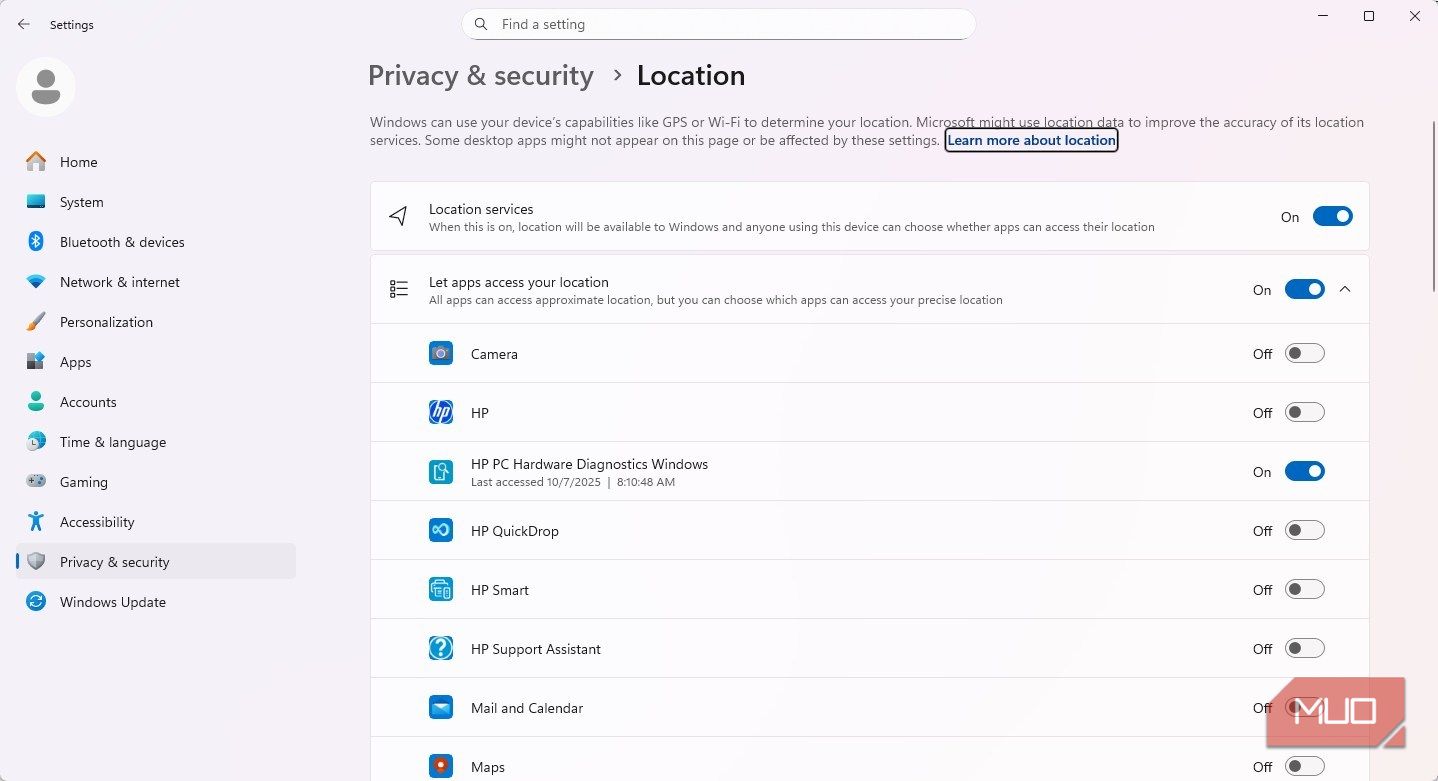The height and width of the screenshot is (781, 1438).
Task: Click the user profile avatar
Action: coord(46,87)
